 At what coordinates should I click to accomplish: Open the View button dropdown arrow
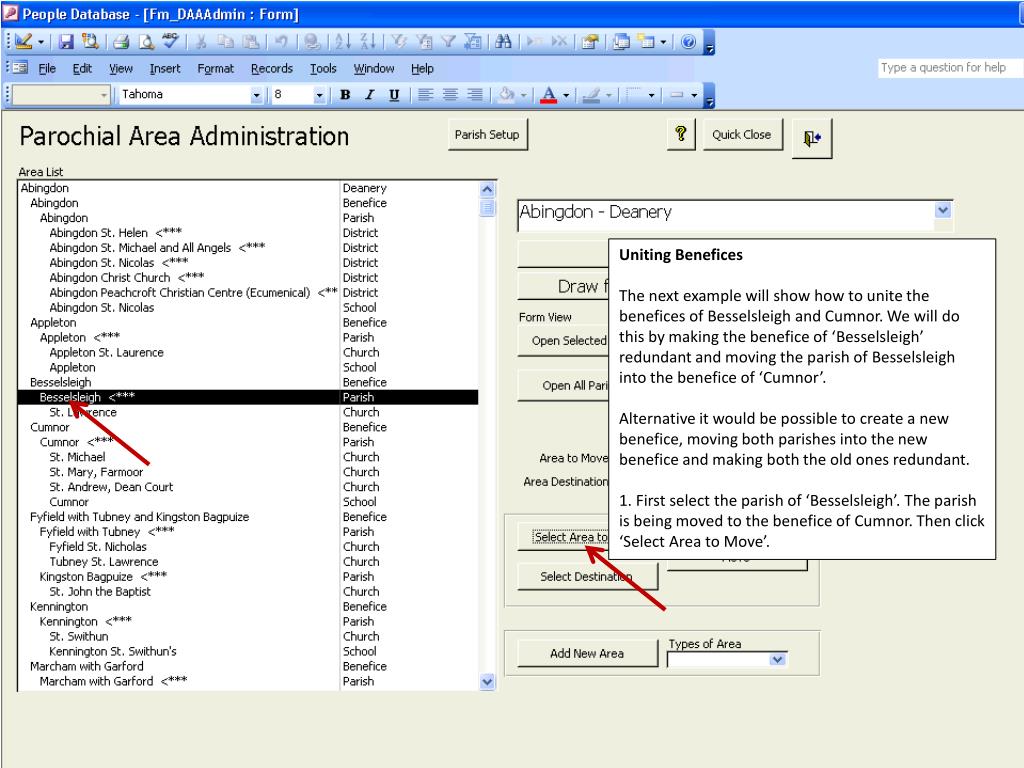point(40,42)
